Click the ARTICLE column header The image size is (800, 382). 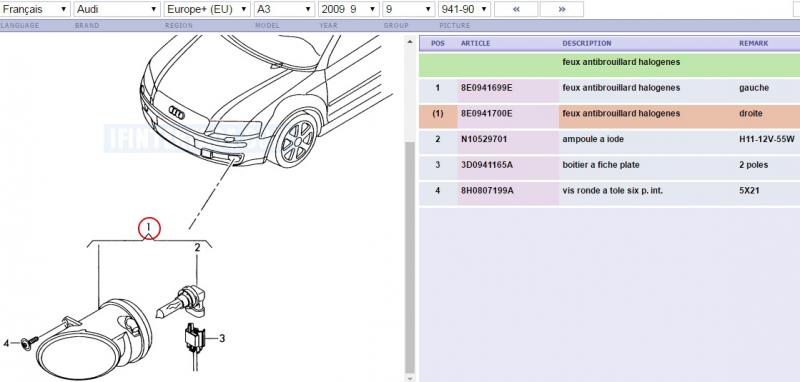(476, 43)
